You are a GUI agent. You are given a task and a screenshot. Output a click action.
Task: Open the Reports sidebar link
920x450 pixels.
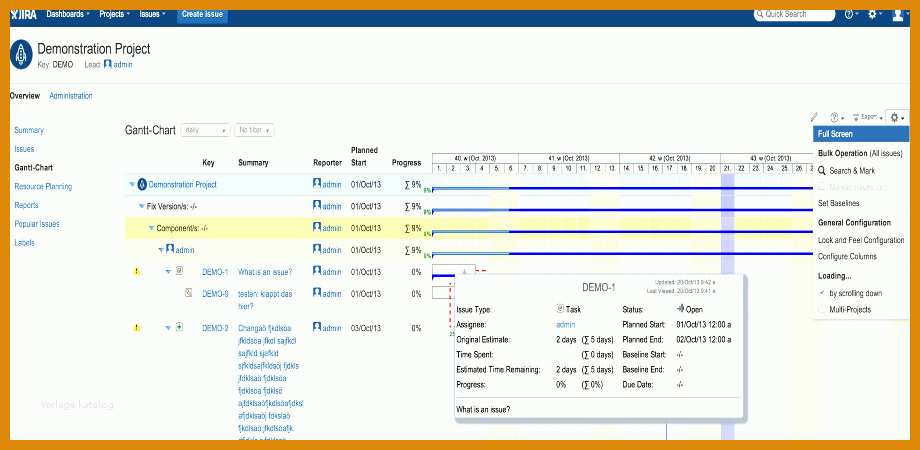pos(26,205)
